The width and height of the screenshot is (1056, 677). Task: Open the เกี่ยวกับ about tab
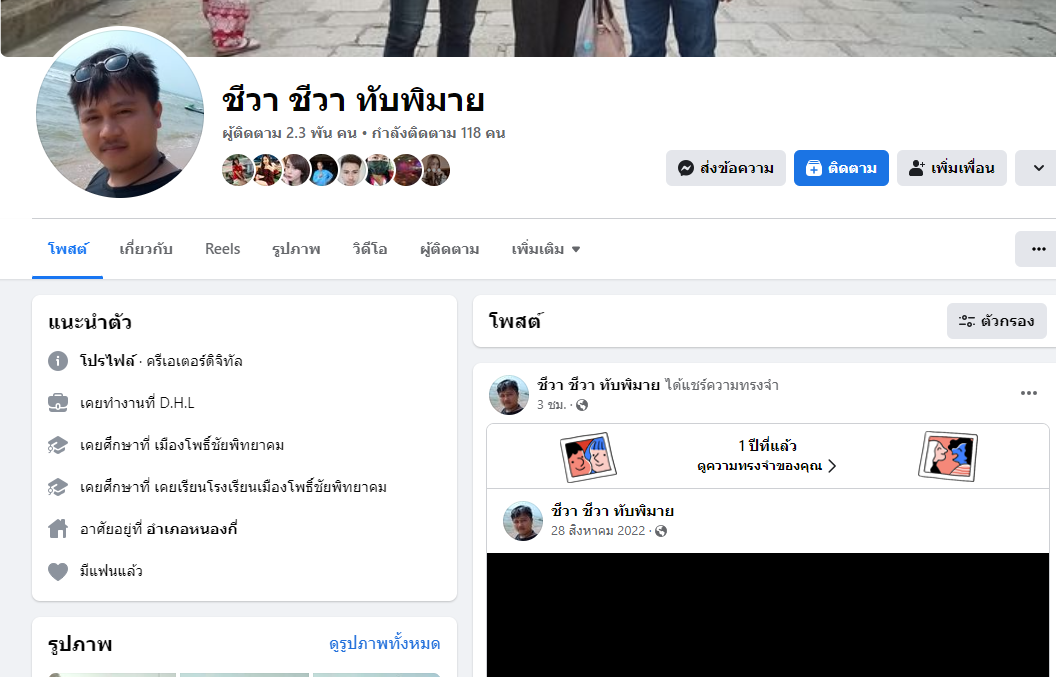pyautogui.click(x=146, y=249)
